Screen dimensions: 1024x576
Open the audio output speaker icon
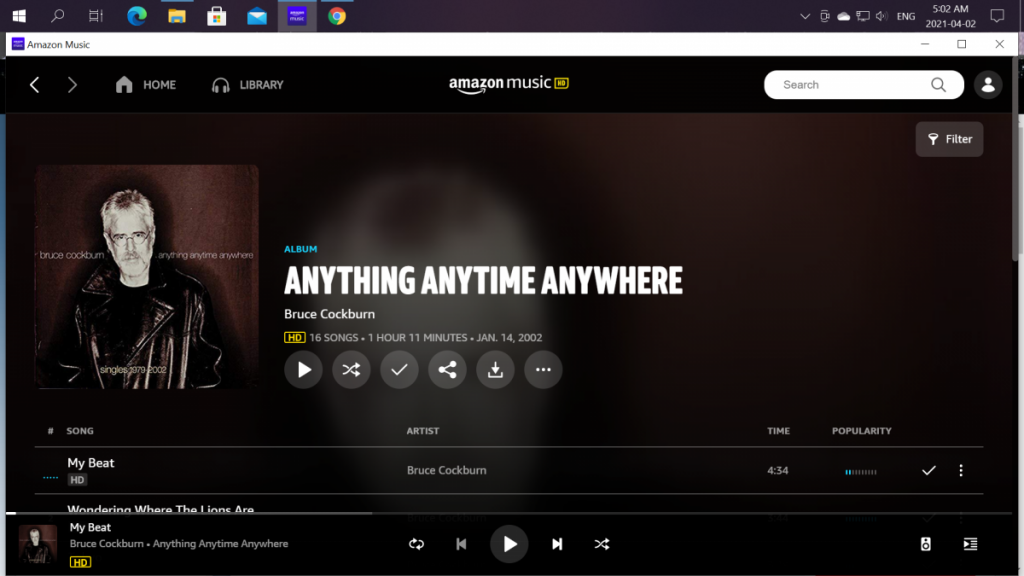click(925, 544)
